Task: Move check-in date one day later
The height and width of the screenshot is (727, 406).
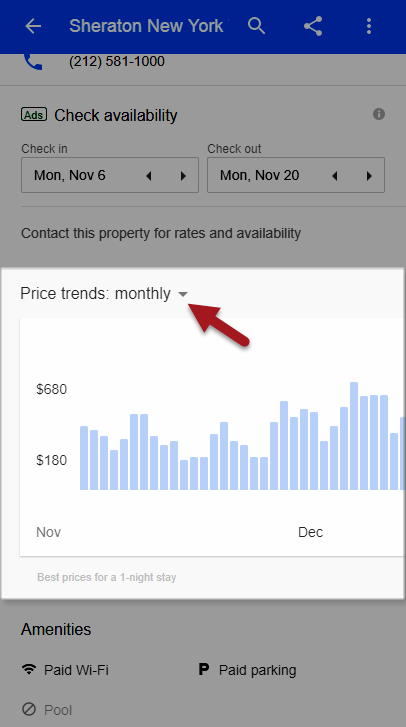Action: (183, 176)
